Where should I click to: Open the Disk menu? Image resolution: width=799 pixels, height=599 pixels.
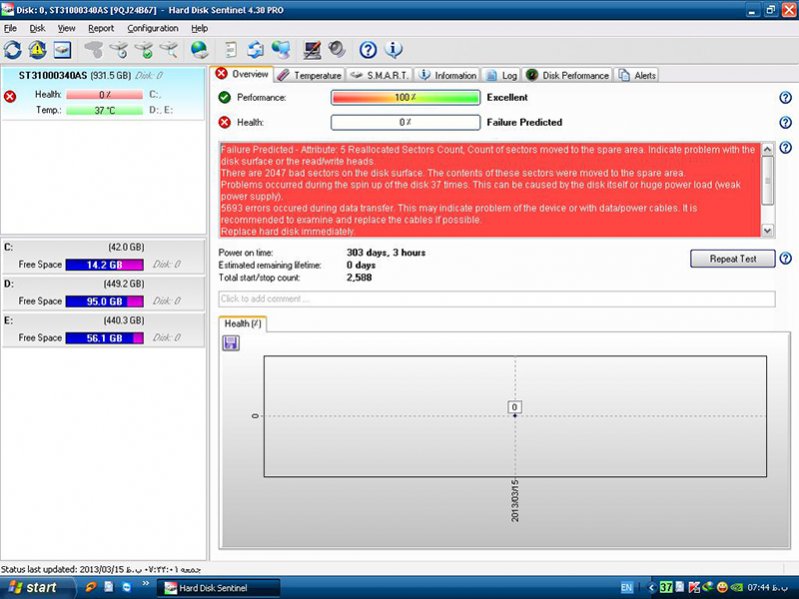[x=37, y=29]
